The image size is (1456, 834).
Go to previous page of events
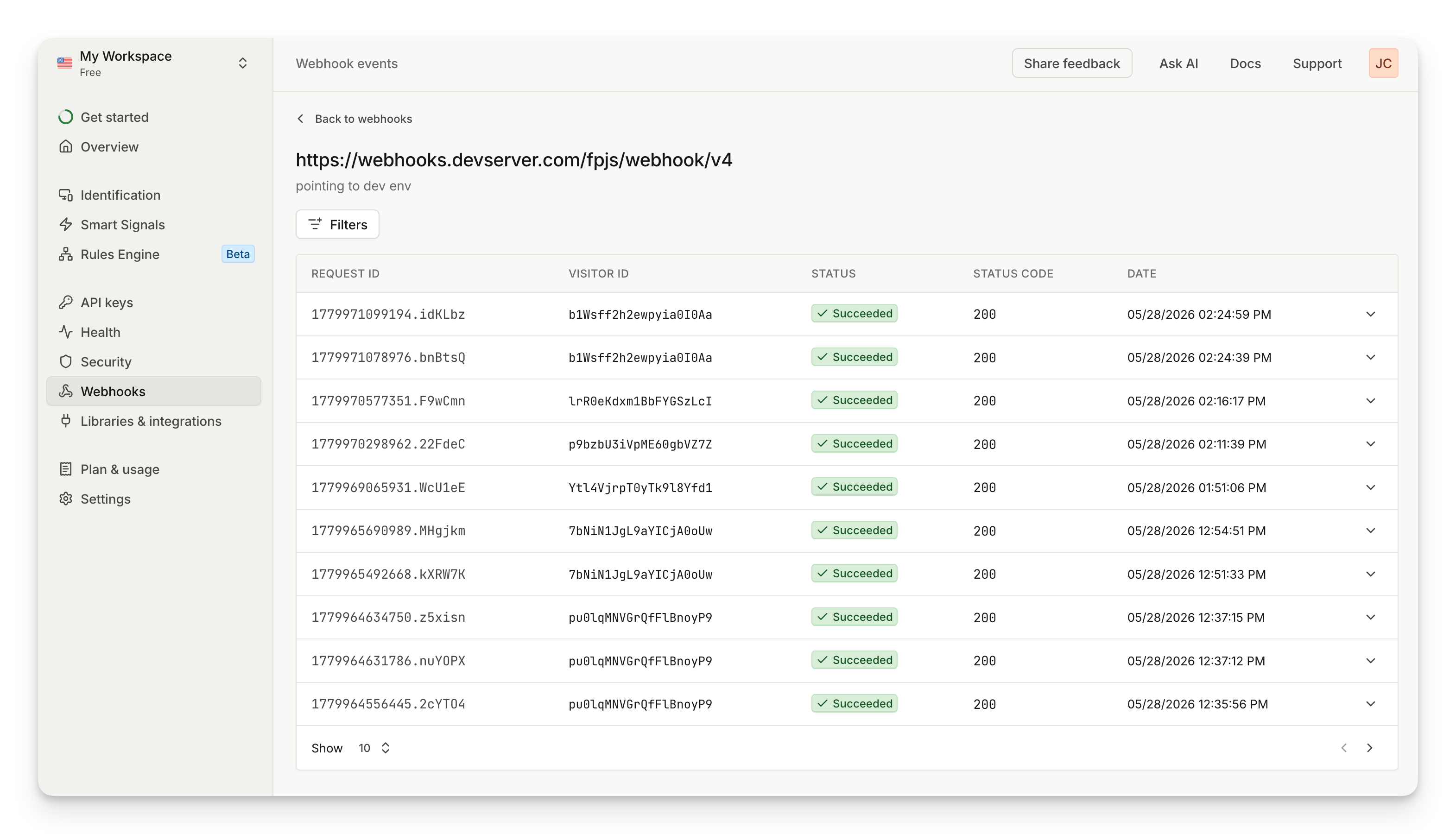[1344, 748]
